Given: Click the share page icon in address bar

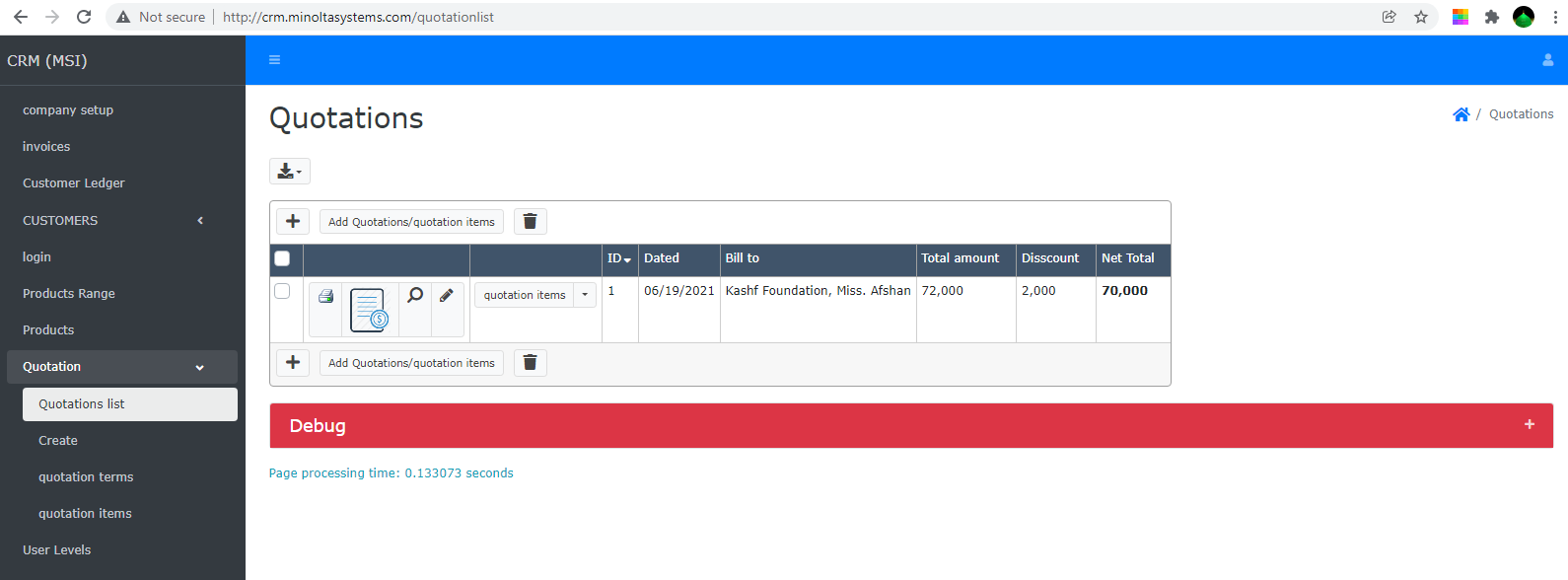Looking at the screenshot, I should click(1390, 17).
